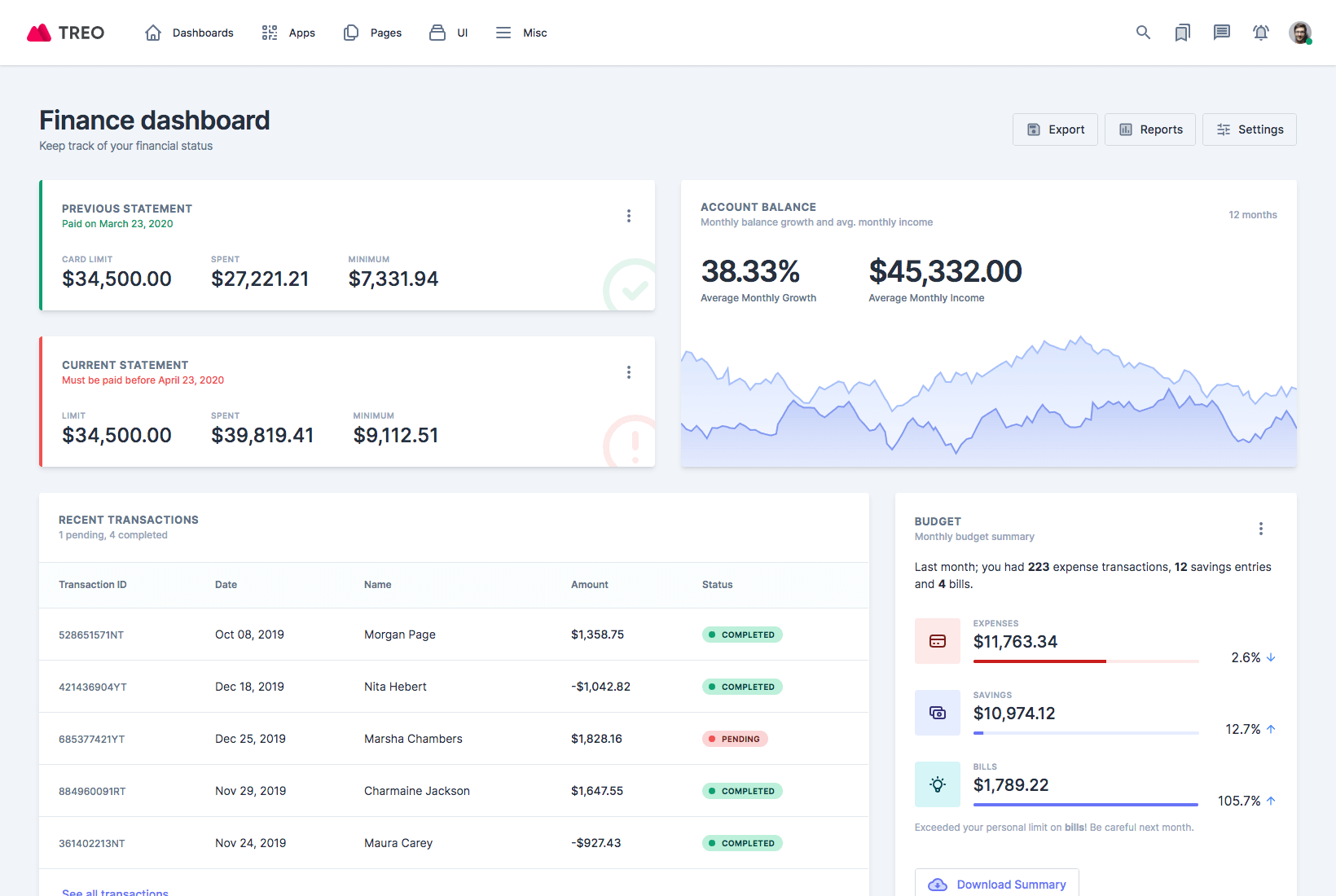The width and height of the screenshot is (1336, 896).
Task: Click the bills lightbulb icon
Action: (x=937, y=784)
